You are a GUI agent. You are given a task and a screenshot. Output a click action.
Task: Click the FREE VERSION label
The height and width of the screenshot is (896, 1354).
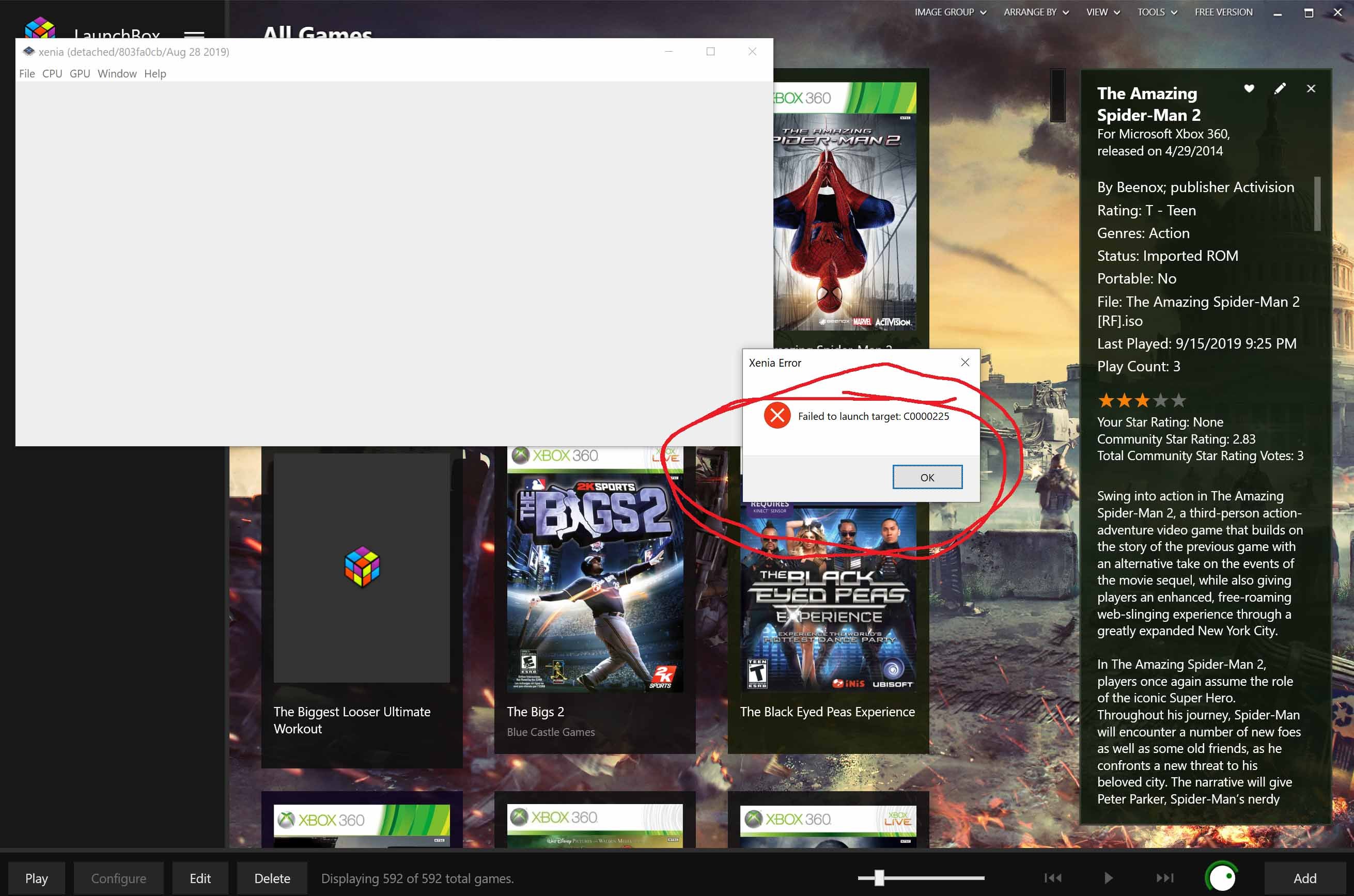[x=1223, y=12]
